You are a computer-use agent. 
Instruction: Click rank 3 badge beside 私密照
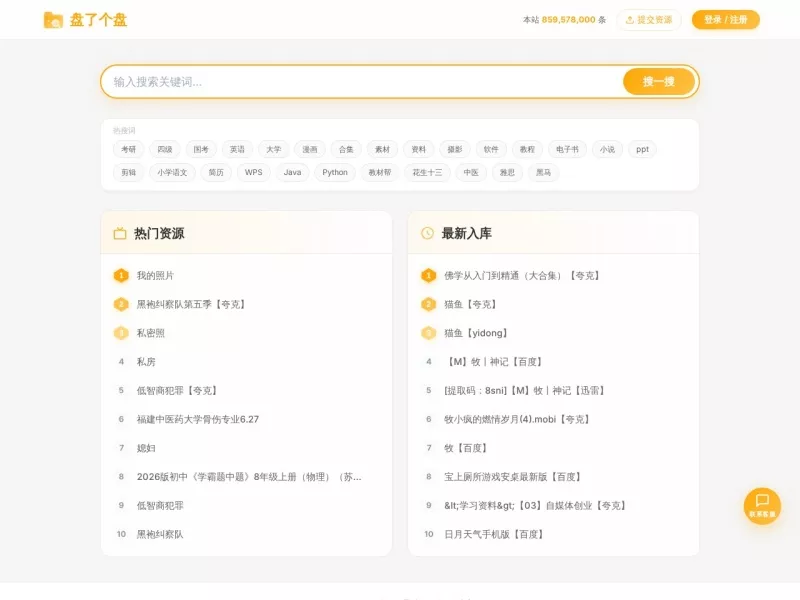coord(121,333)
